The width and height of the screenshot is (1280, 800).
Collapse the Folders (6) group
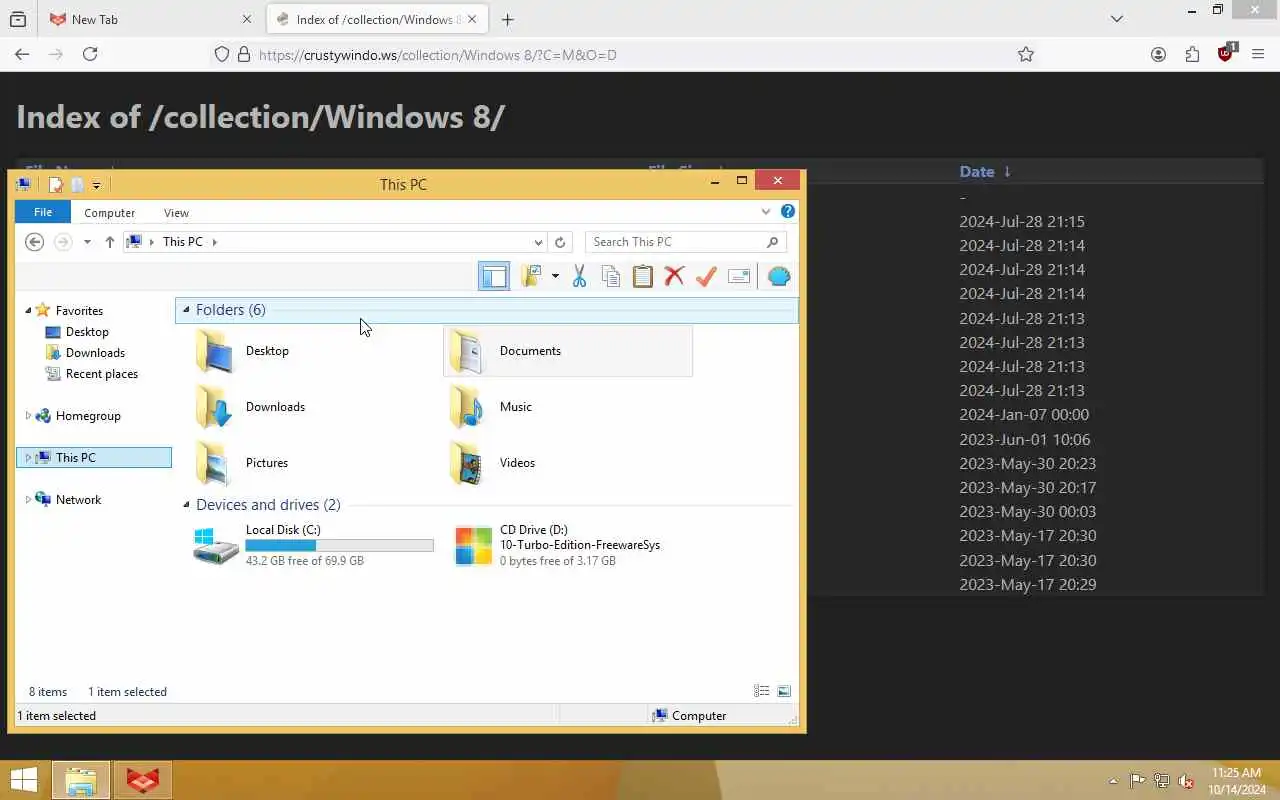(186, 310)
